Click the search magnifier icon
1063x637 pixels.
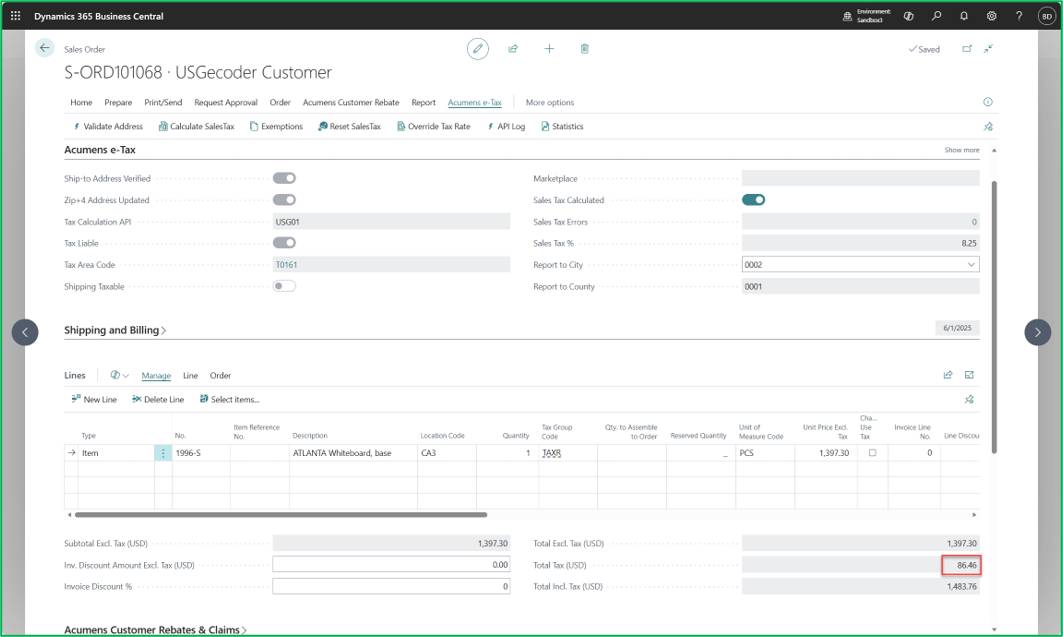[936, 16]
